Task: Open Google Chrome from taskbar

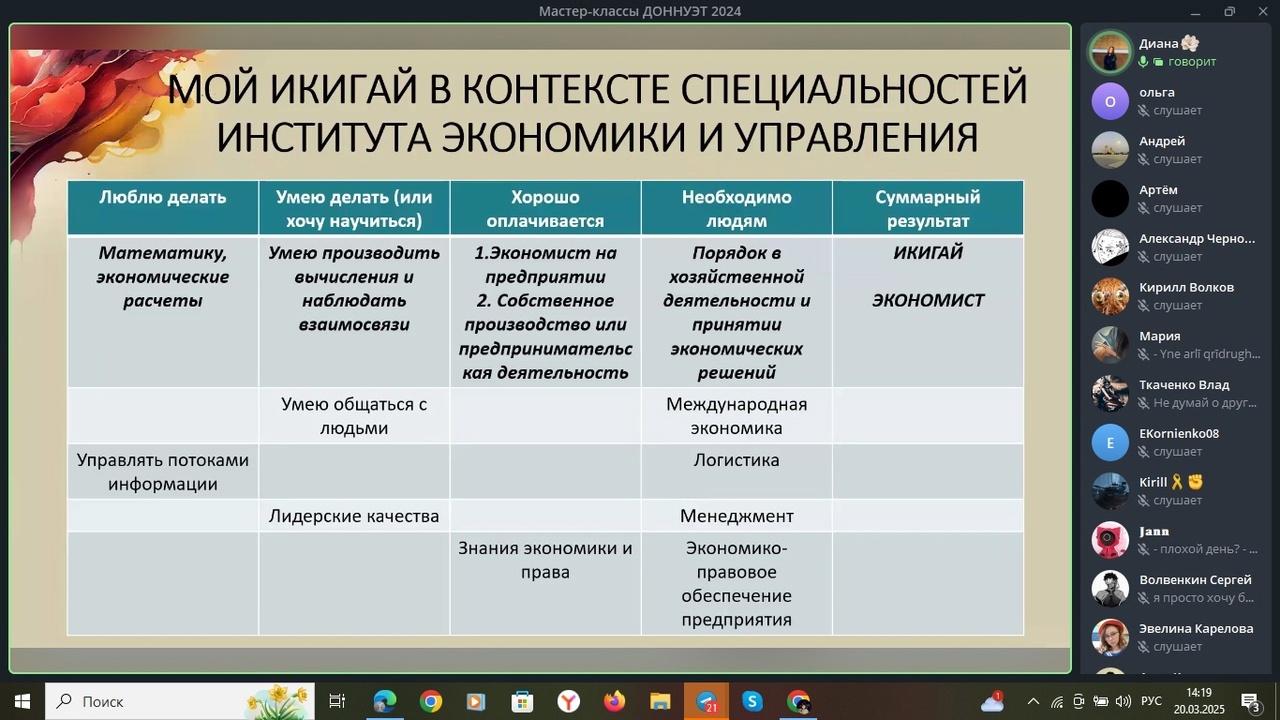Action: coord(431,701)
